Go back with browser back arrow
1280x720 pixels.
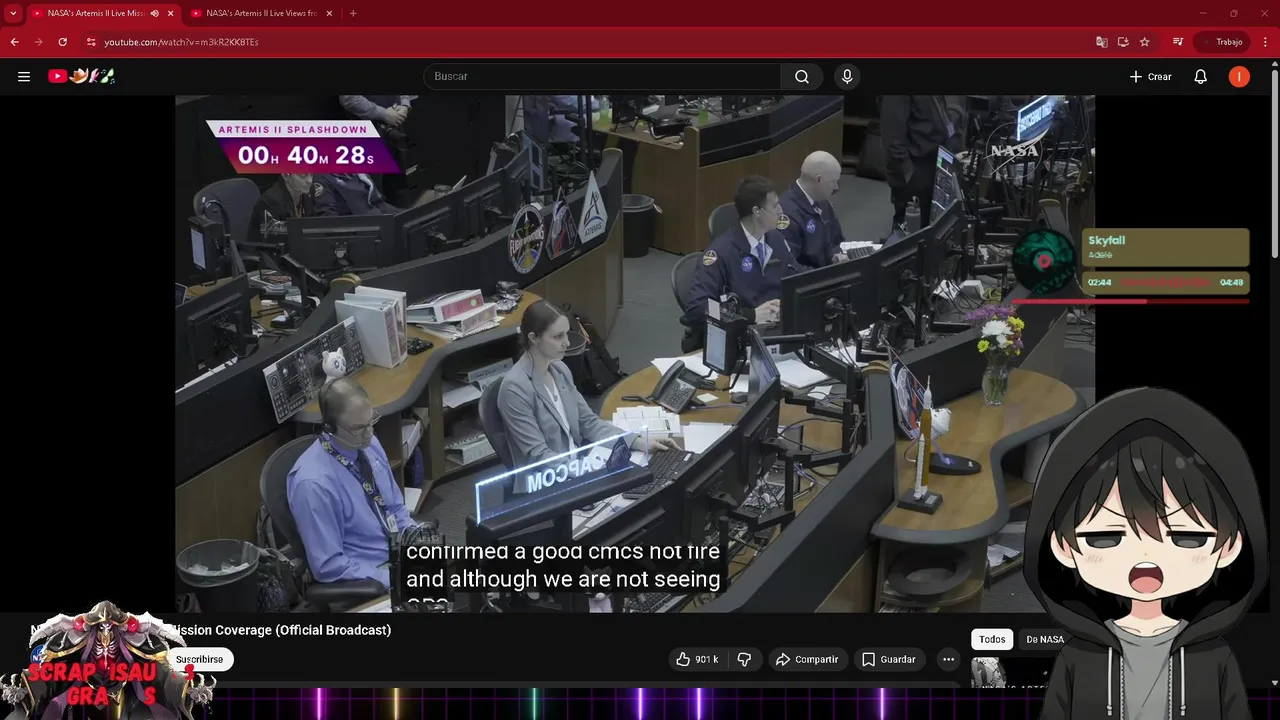pyautogui.click(x=15, y=42)
